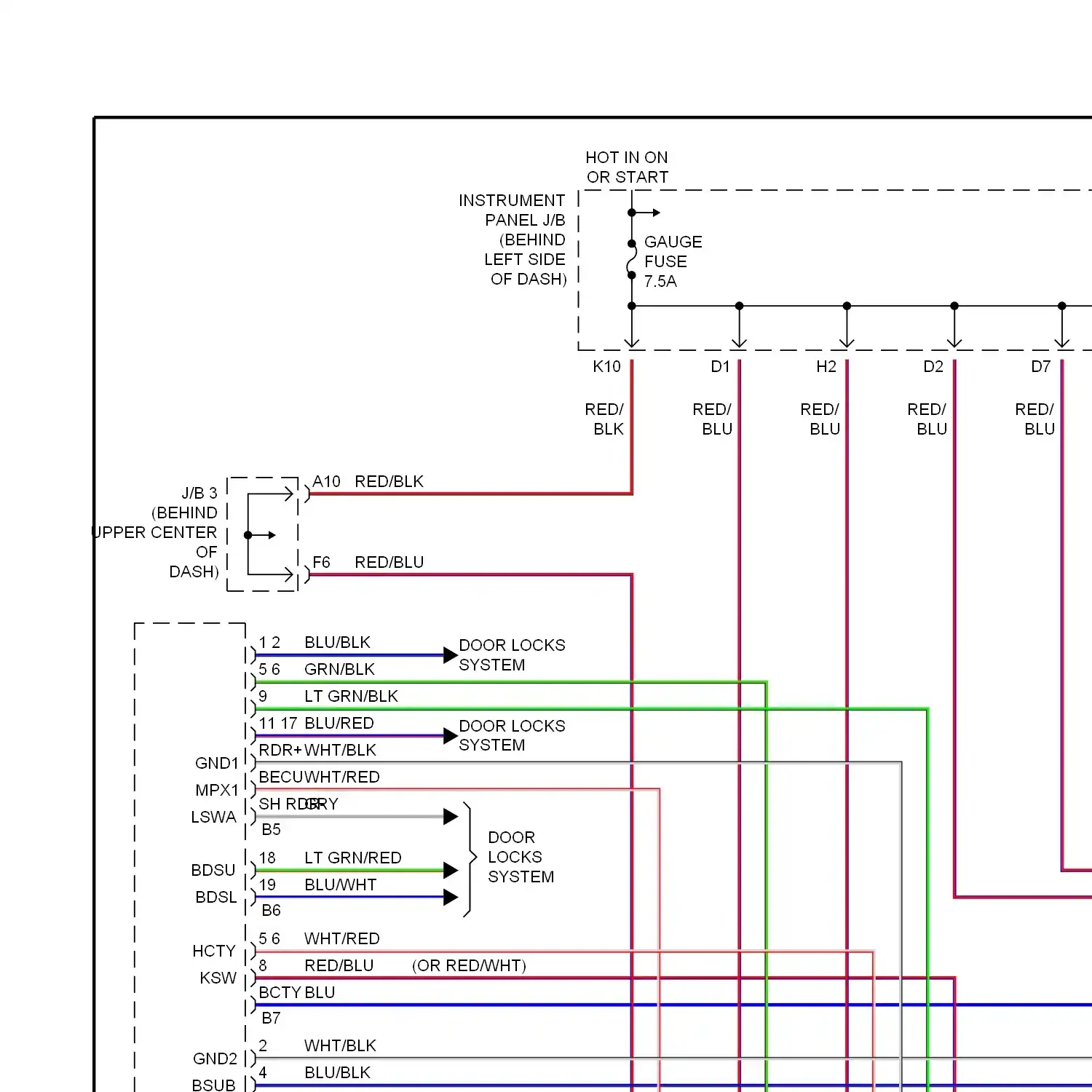Click "DOOR LOCKS SYSTEM" beside the BLU/BLK wire
1092x1092 pixels.
[512, 655]
